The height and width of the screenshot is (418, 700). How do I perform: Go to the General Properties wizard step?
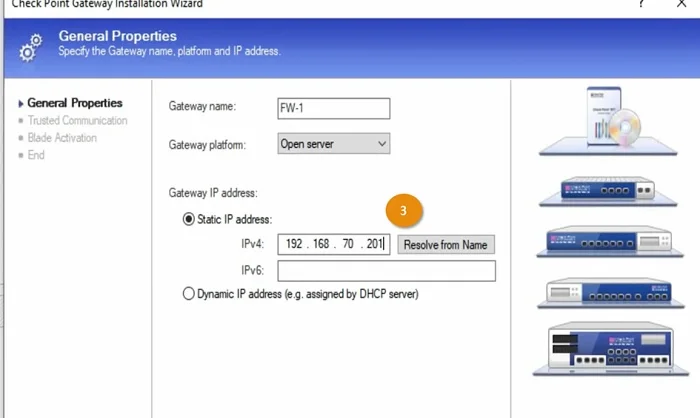pos(75,103)
